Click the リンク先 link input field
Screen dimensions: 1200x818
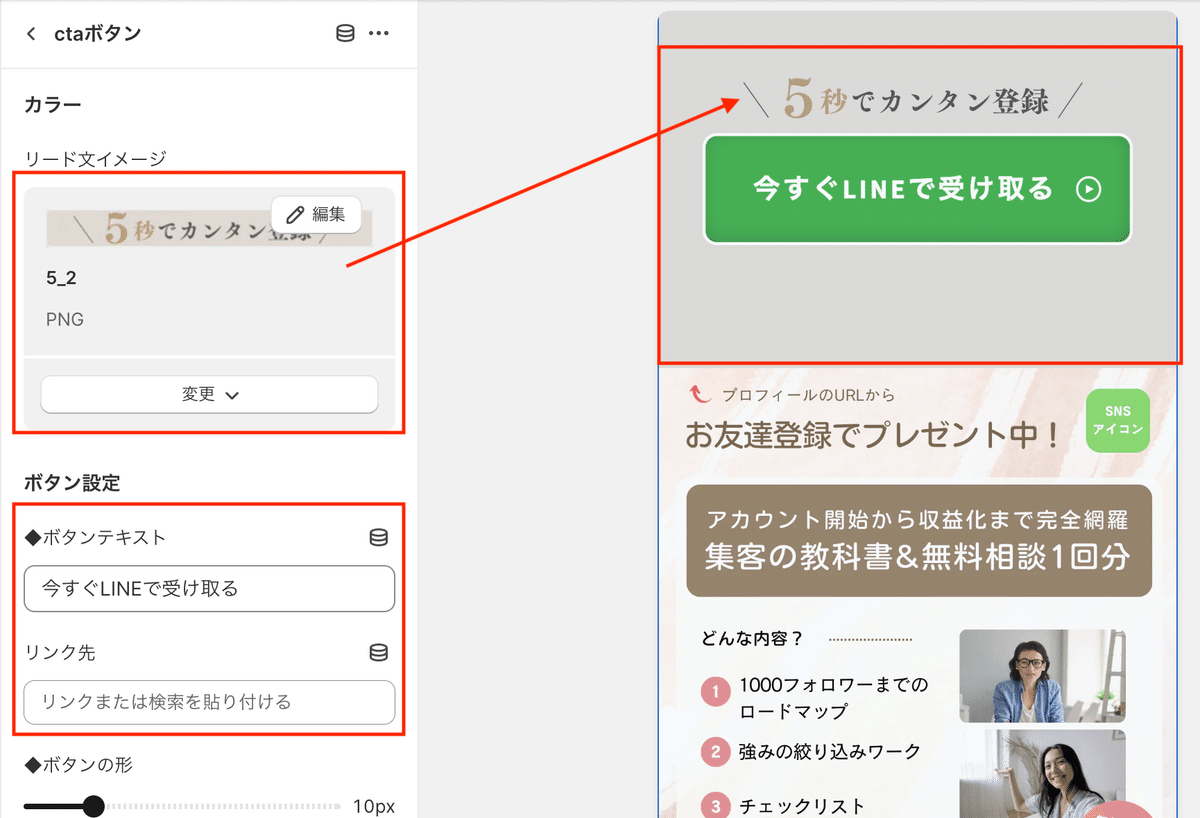pos(209,702)
